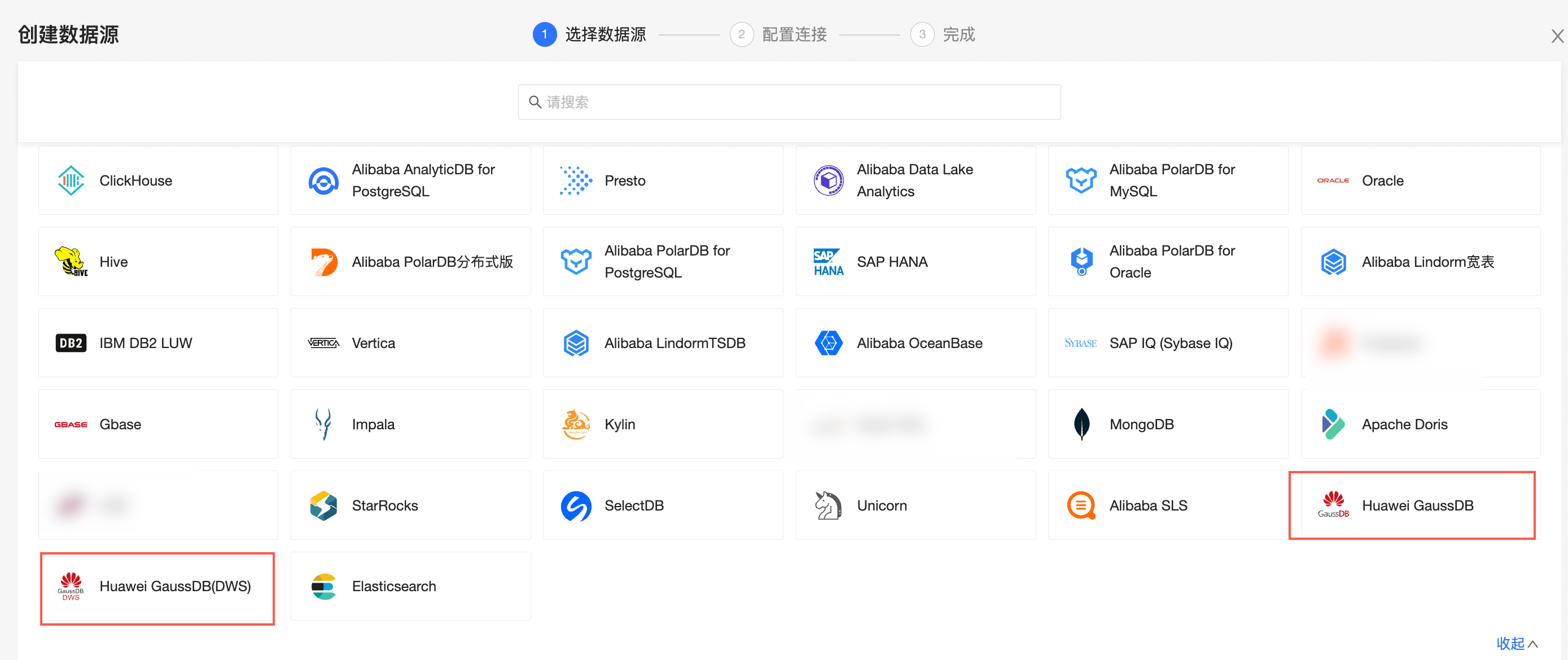1568x660 pixels.
Task: Collapse the list with 收起
Action: click(1517, 643)
